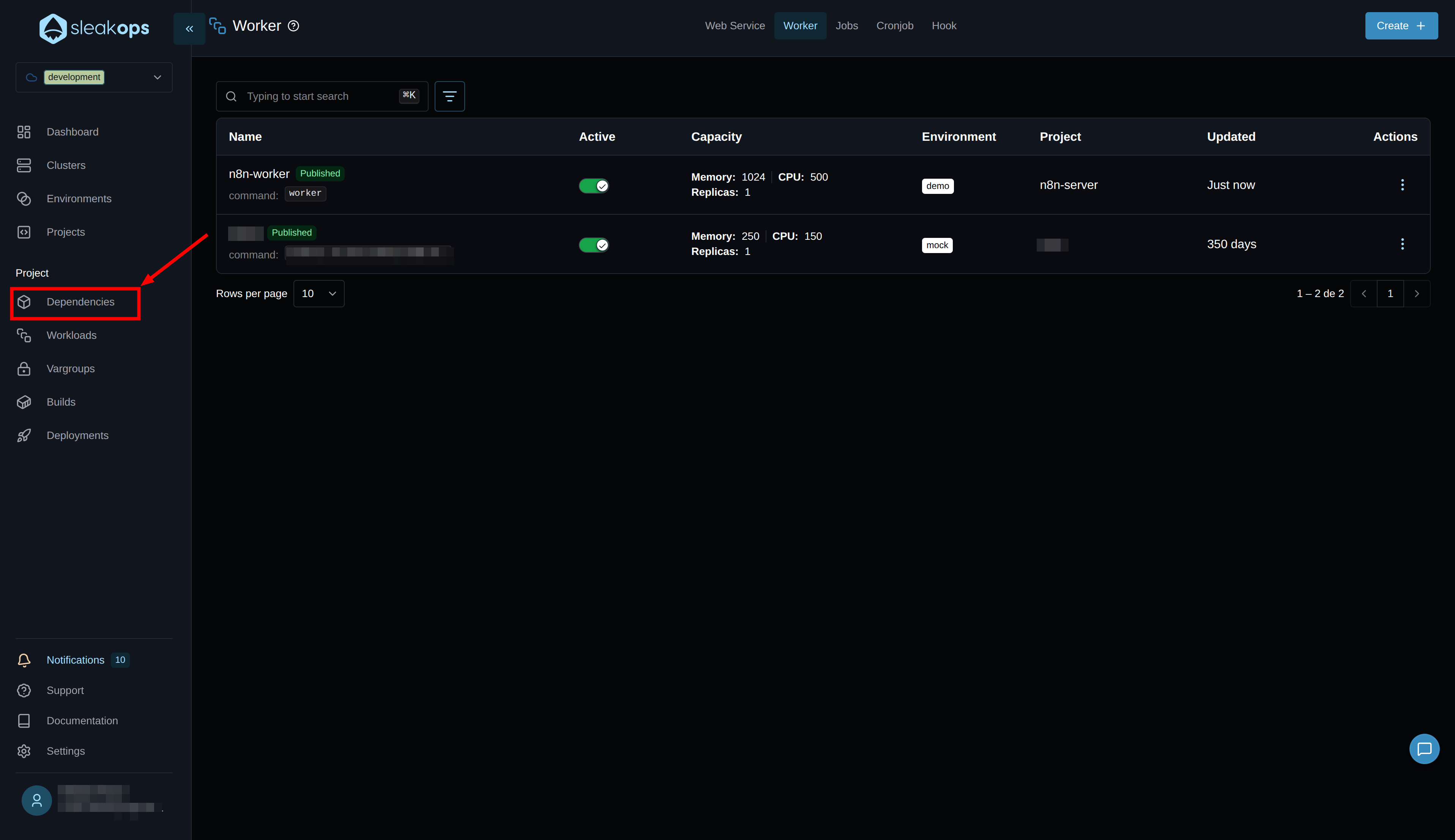The image size is (1455, 840).
Task: Collapse the sidebar with double-chevron icon
Action: coord(189,28)
